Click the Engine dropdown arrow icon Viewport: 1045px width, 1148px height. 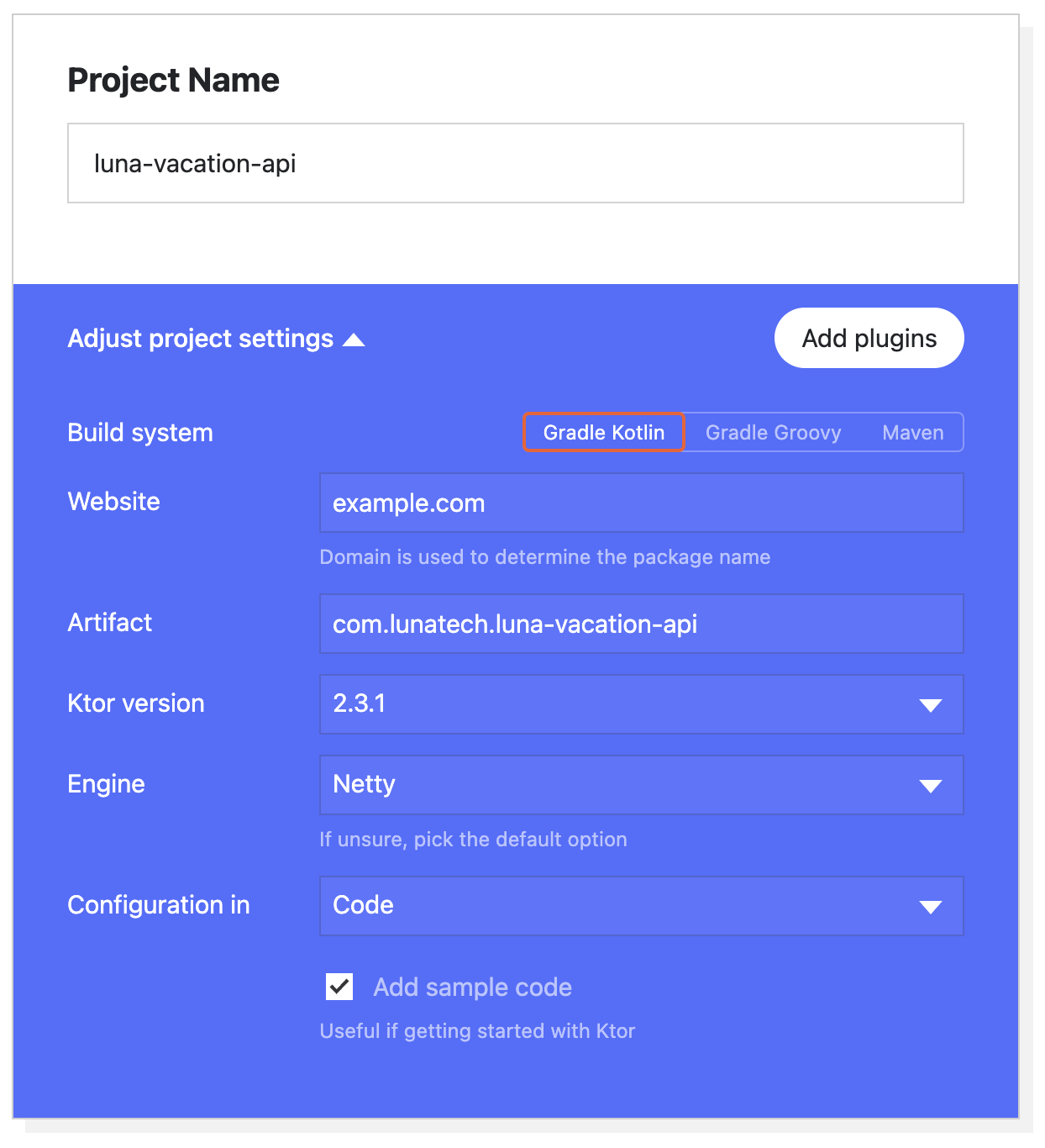[x=930, y=786]
